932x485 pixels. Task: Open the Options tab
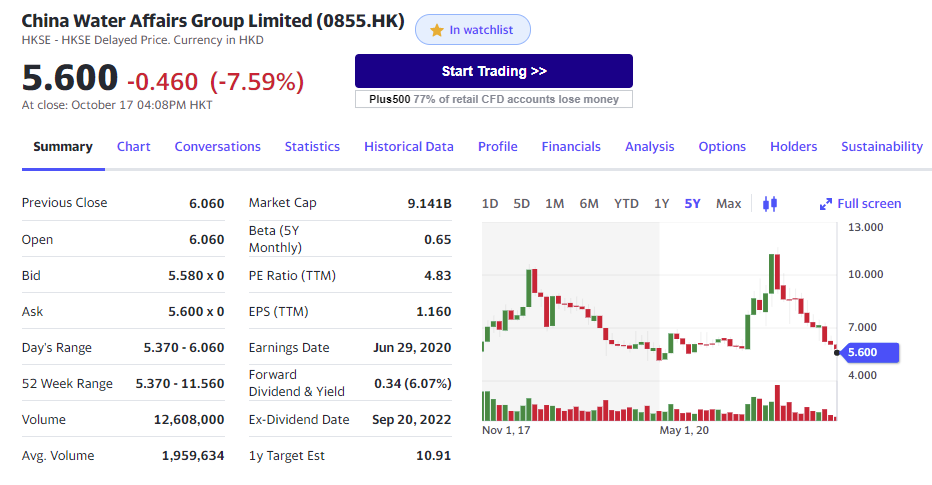722,147
